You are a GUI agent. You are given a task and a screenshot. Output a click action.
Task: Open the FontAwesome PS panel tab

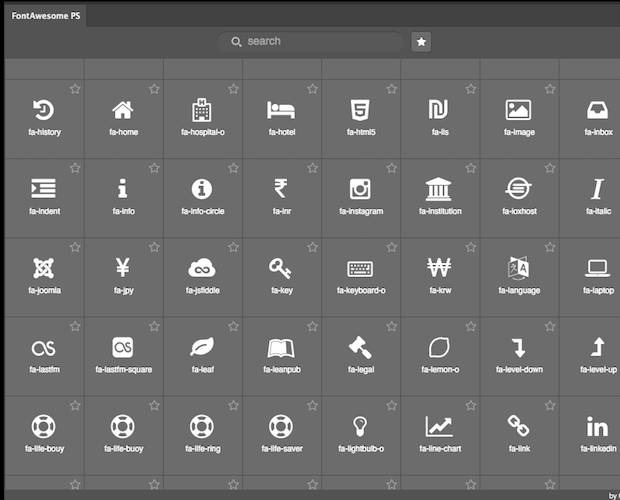point(45,16)
